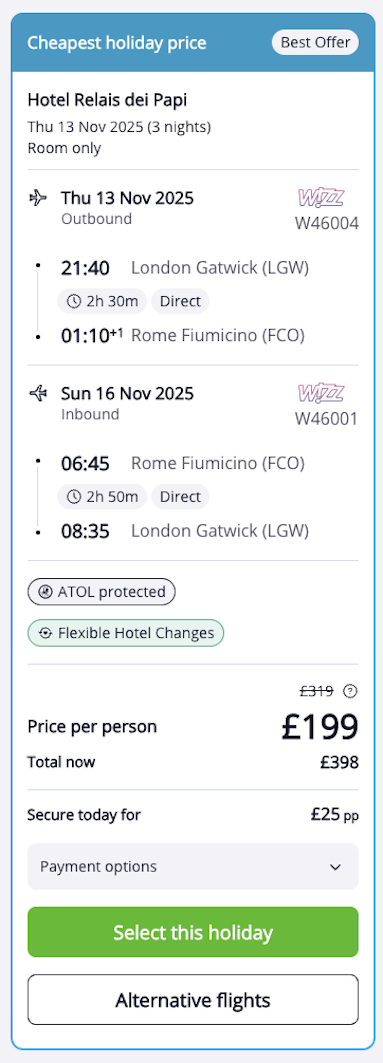The width and height of the screenshot is (383, 1063).
Task: Click the price info question mark icon
Action: pos(350,691)
